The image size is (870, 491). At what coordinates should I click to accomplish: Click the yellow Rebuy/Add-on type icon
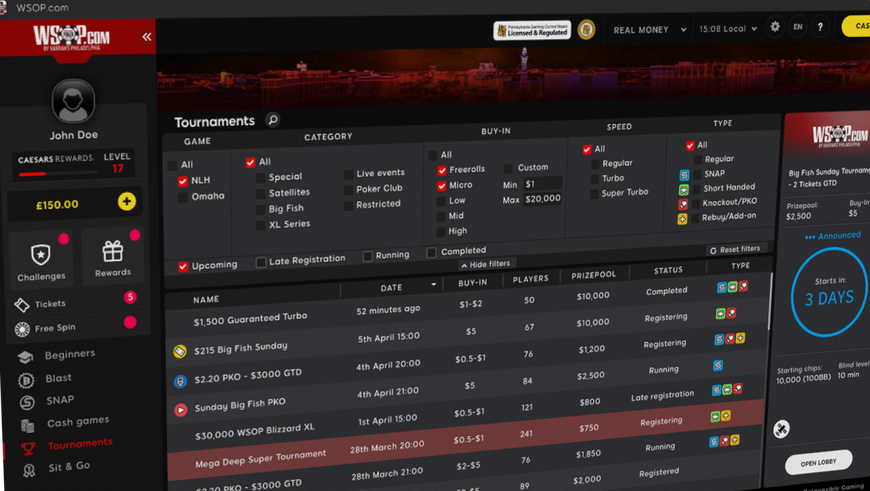pos(682,219)
